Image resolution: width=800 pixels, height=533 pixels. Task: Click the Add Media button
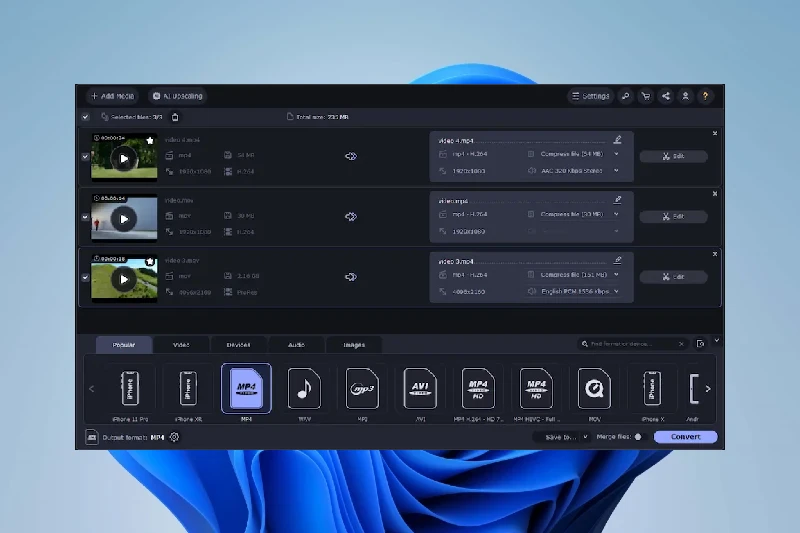[x=112, y=96]
